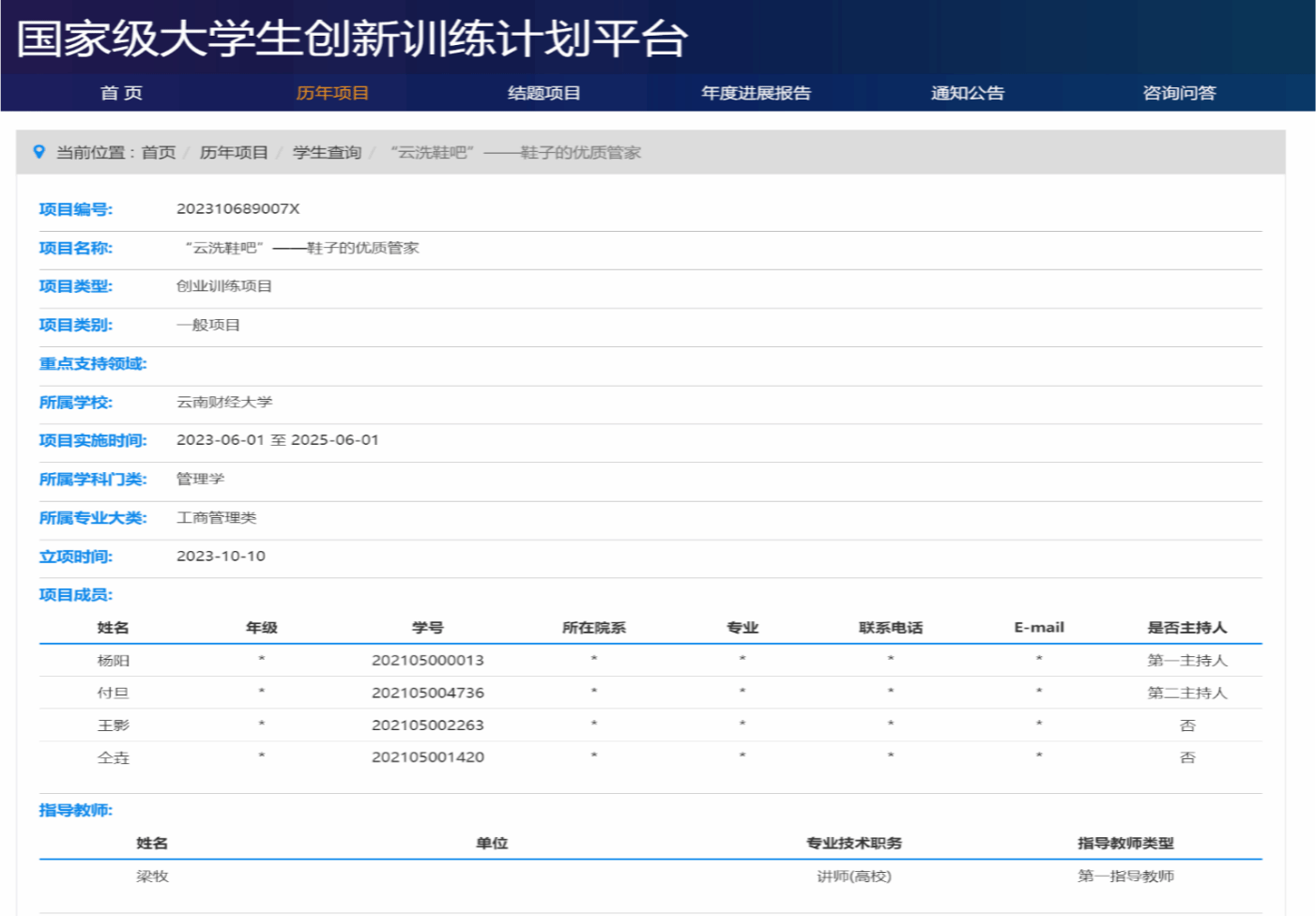
Task: Click the 第一主持人 cell
Action: click(1187, 661)
